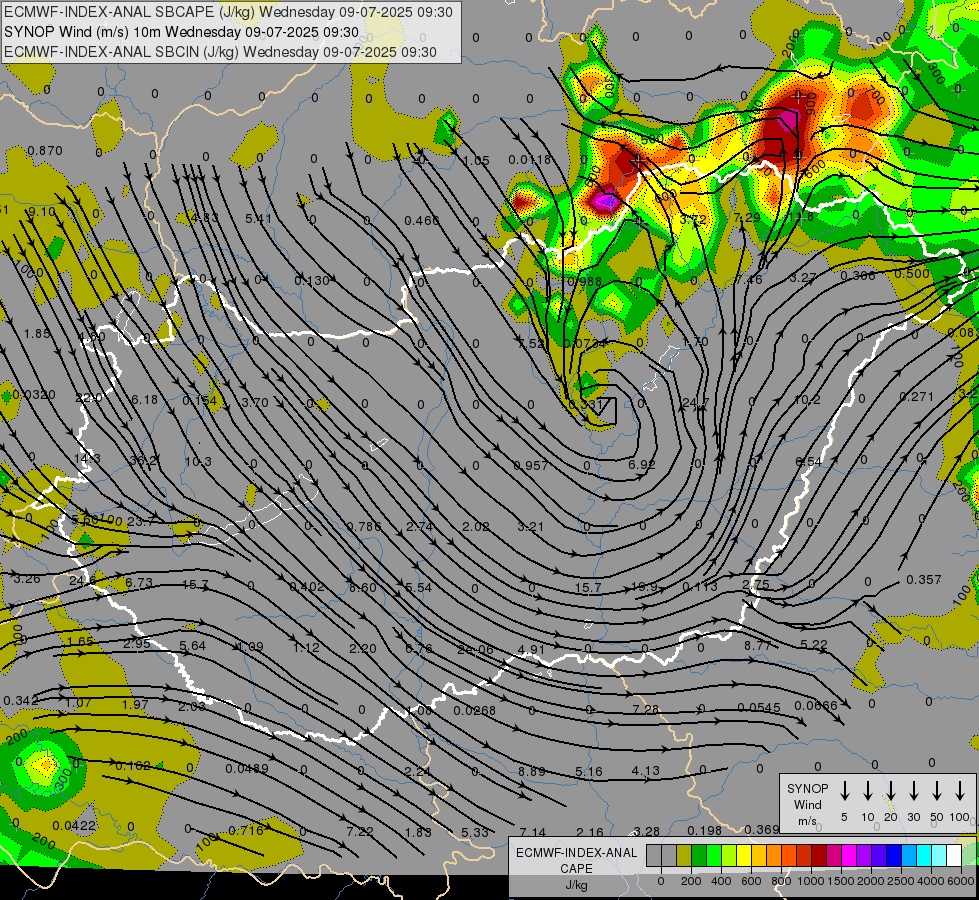Click the map value 9.10
The image size is (979, 900).
42,212
